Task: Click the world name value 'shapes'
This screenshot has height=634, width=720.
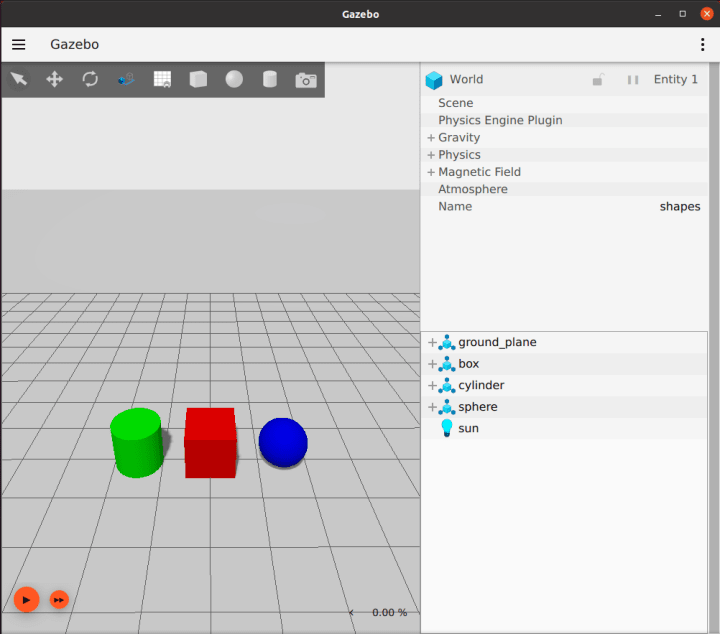Action: click(680, 207)
